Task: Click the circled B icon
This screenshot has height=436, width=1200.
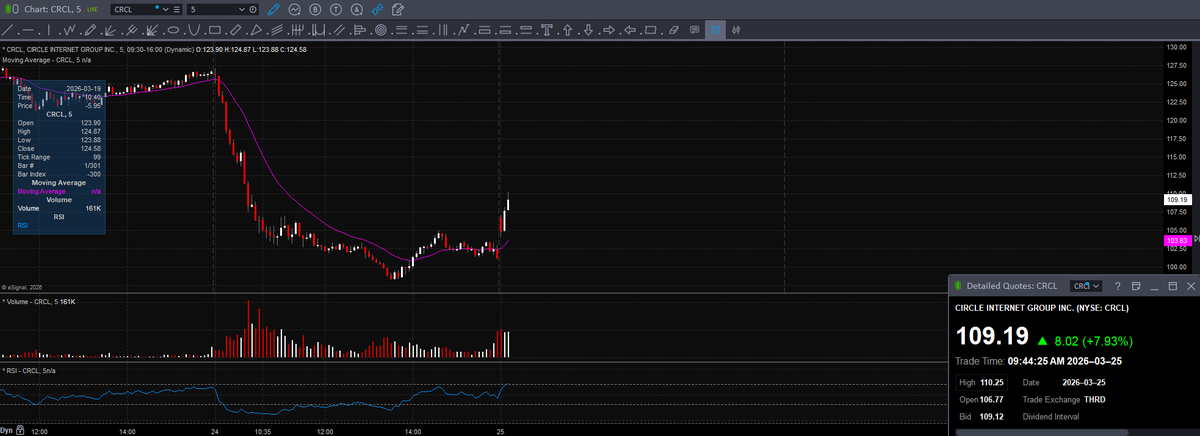Action: click(315, 9)
